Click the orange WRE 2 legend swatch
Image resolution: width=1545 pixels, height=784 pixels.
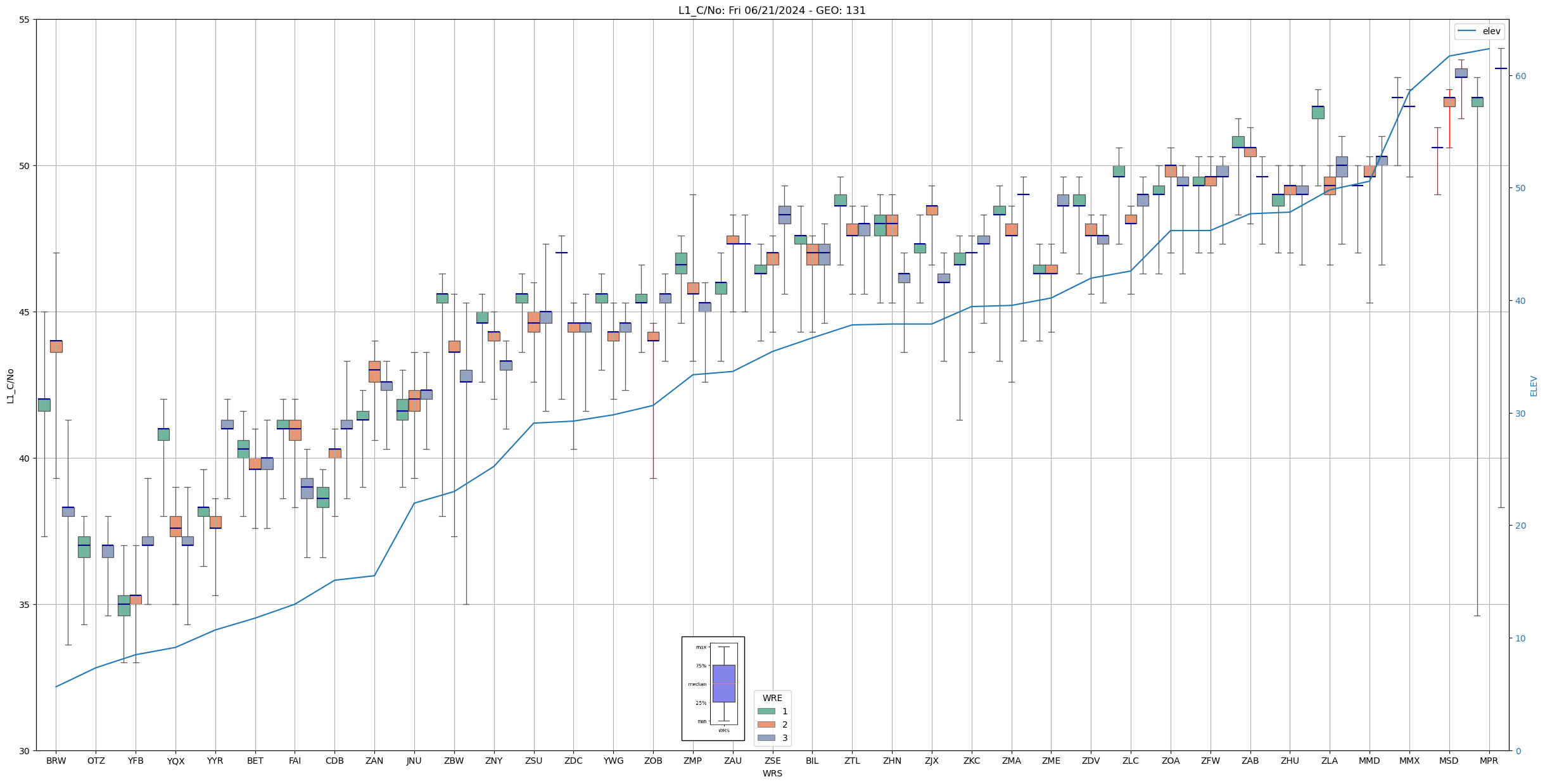tap(766, 724)
